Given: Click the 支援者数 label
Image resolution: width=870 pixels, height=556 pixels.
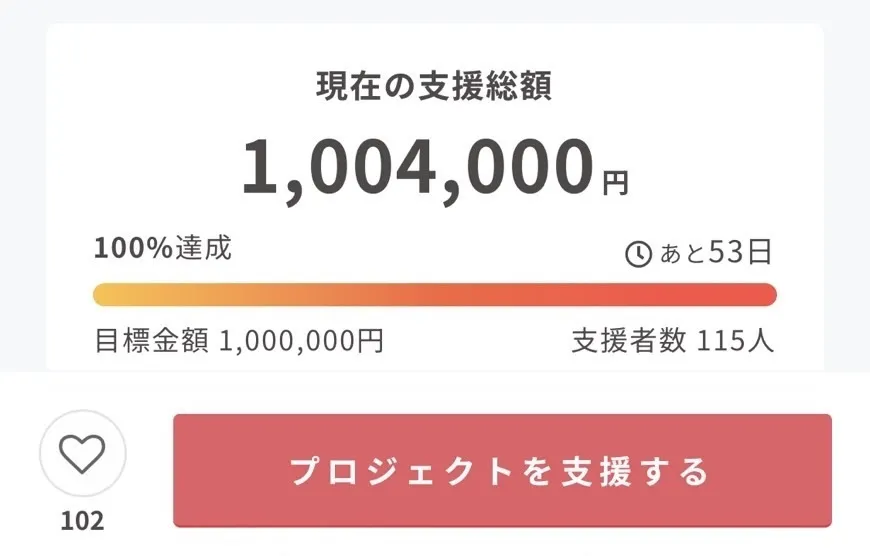Looking at the screenshot, I should (x=628, y=341).
